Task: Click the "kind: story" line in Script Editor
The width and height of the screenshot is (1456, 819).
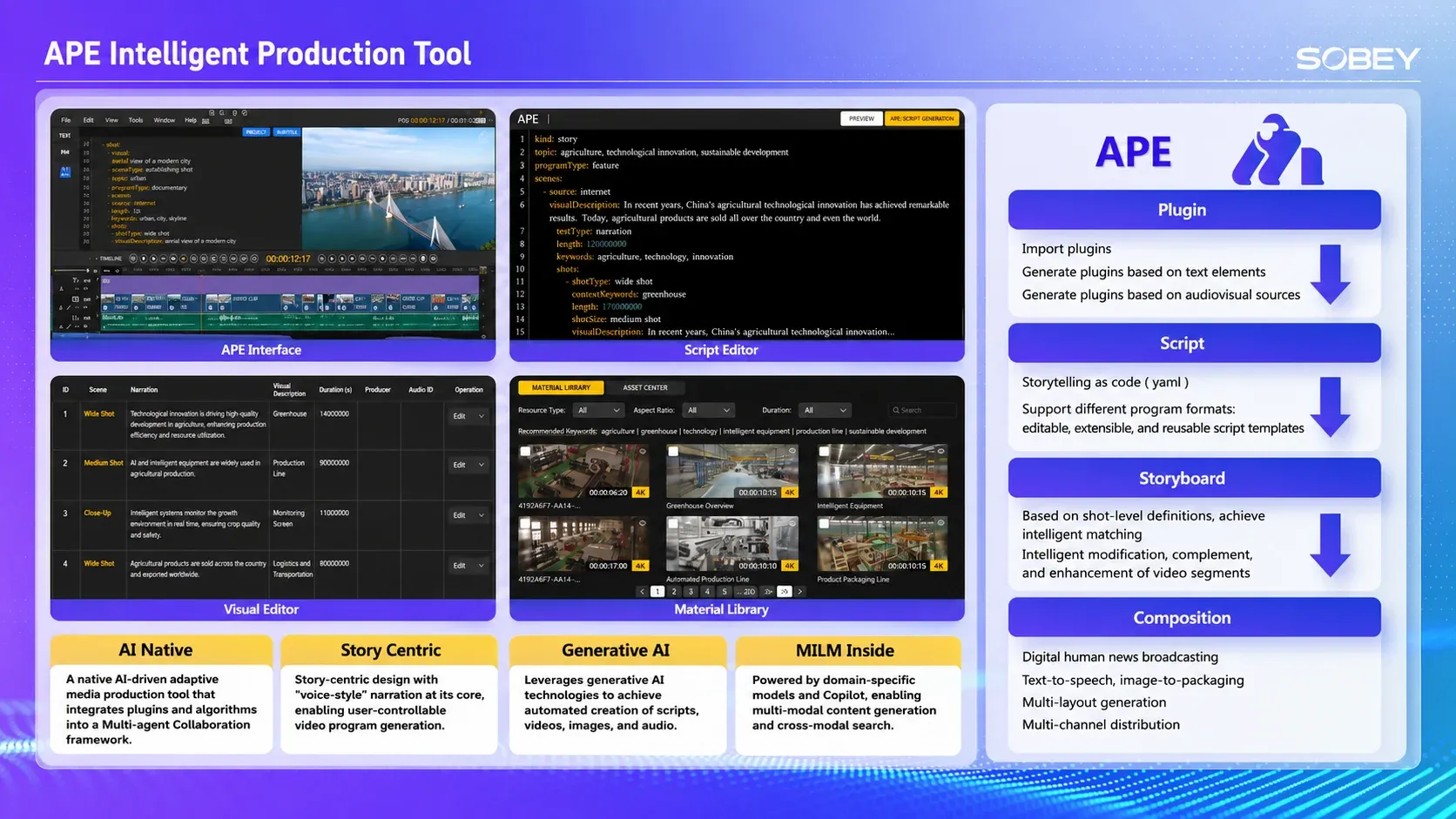Action: pyautogui.click(x=556, y=139)
